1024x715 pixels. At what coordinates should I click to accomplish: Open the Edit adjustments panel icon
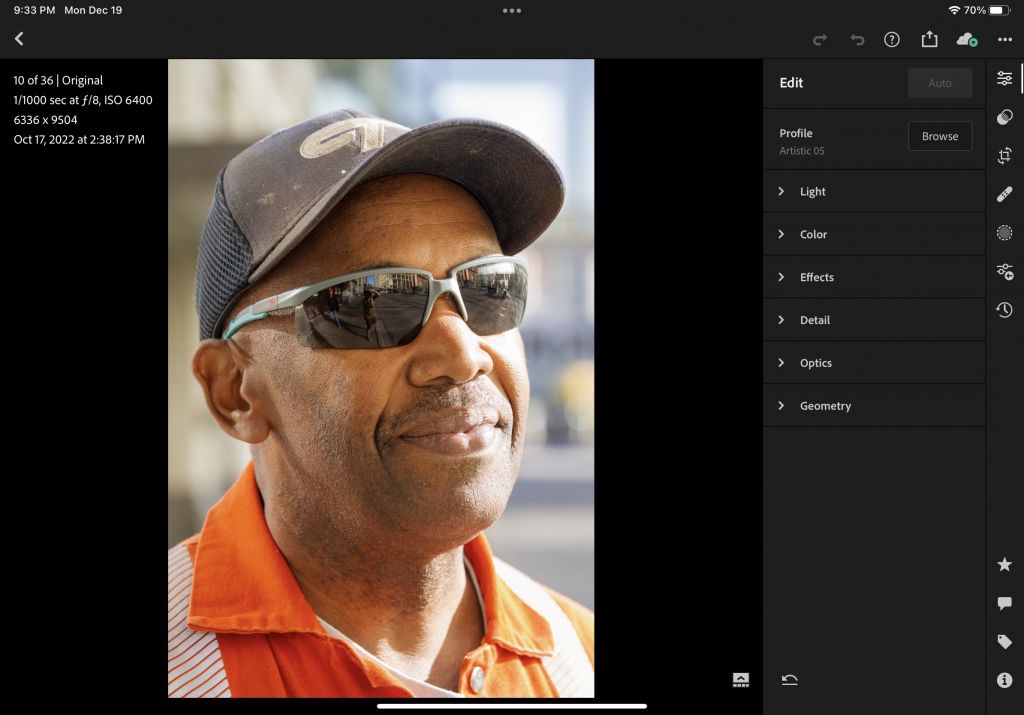pyautogui.click(x=1004, y=79)
